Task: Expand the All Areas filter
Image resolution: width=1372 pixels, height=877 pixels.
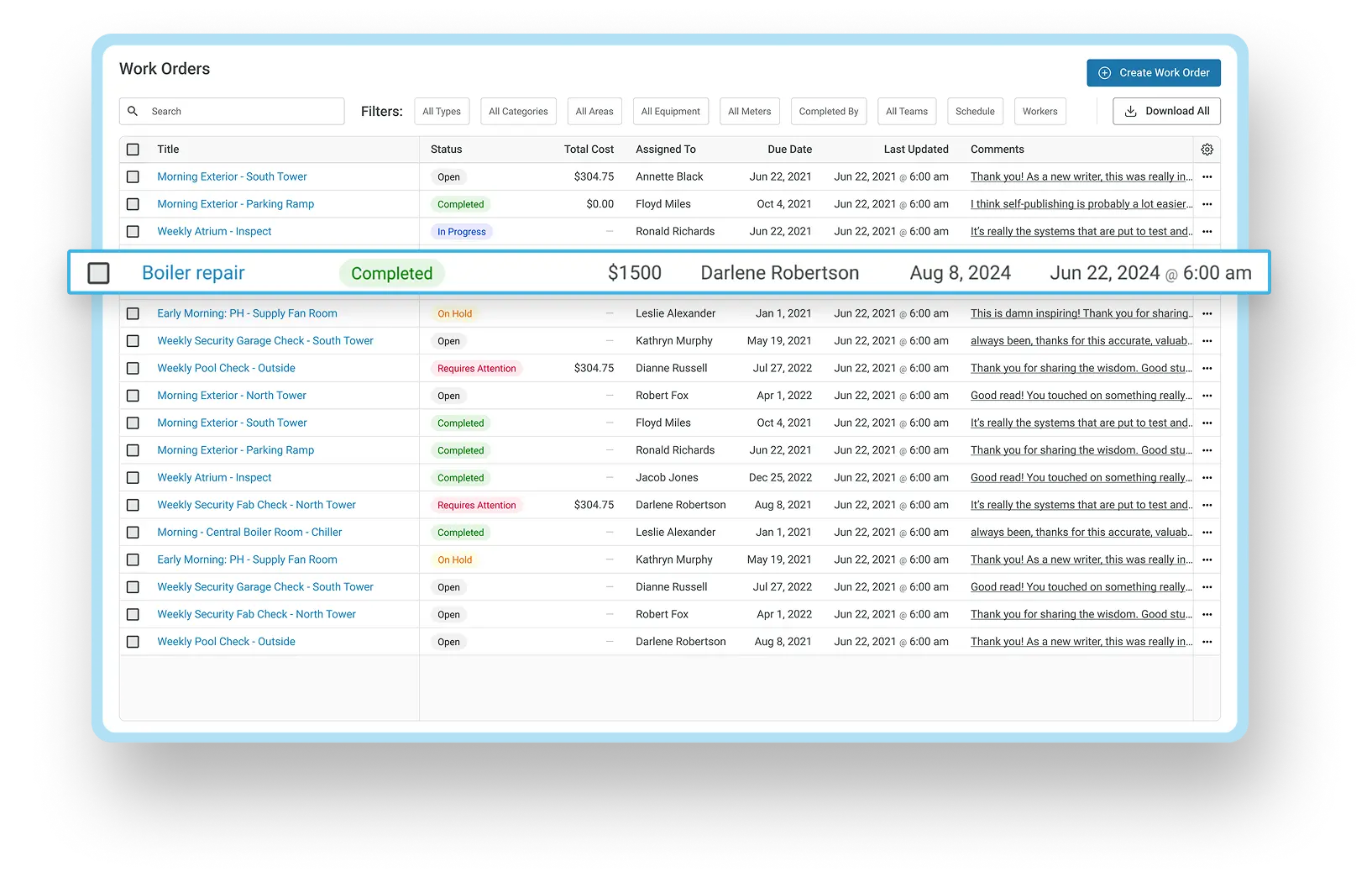Action: tap(594, 111)
